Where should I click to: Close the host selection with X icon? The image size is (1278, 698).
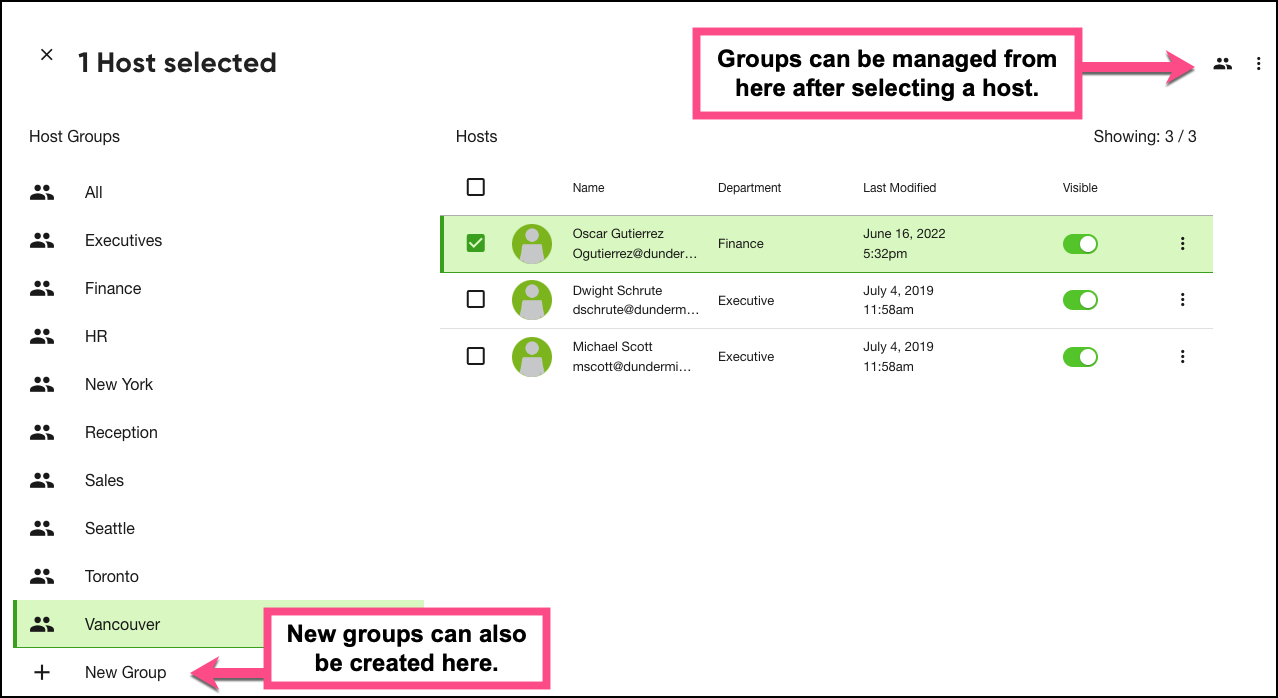click(x=47, y=55)
